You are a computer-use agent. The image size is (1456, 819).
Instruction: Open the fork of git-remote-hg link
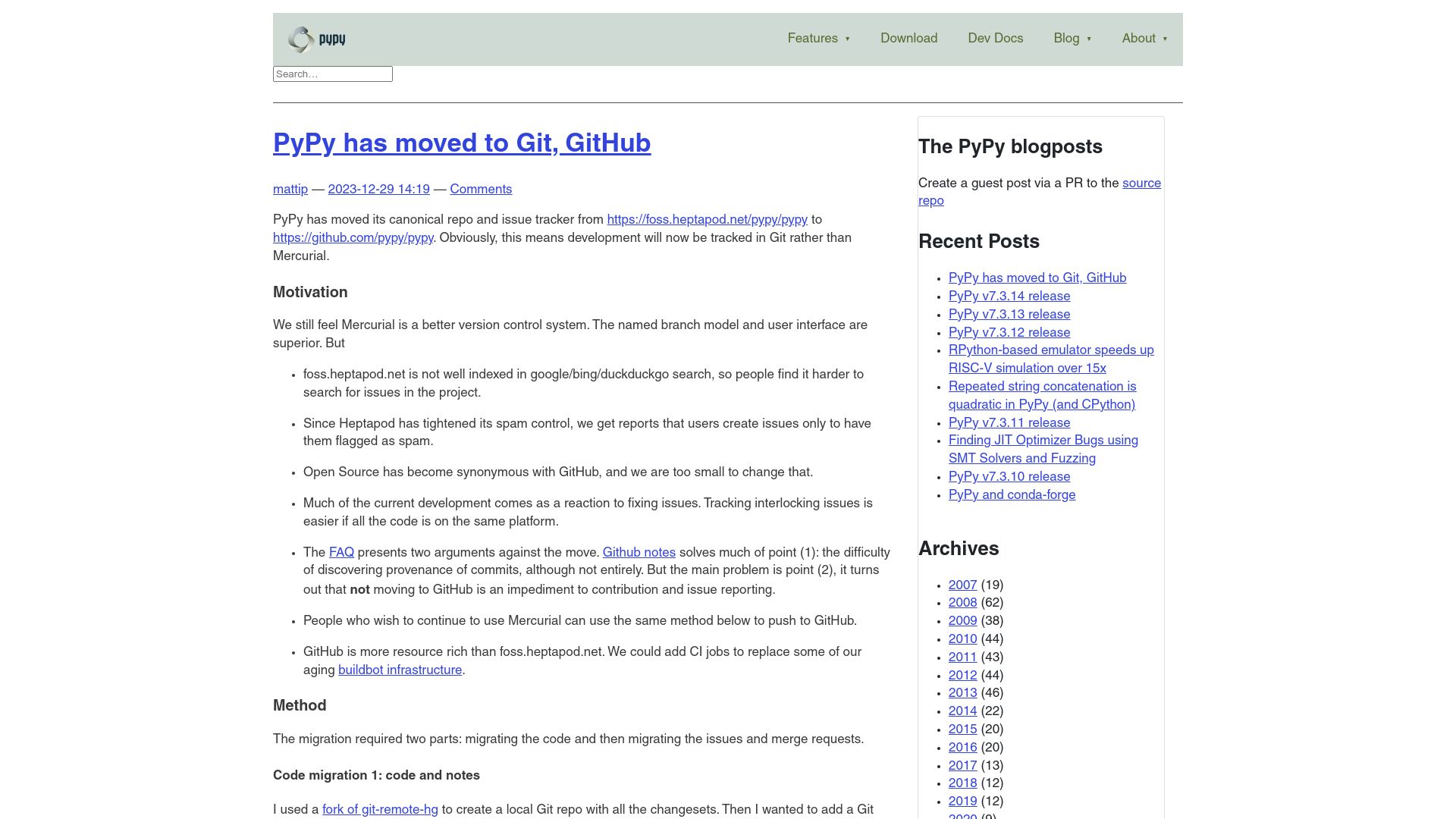pos(380,810)
